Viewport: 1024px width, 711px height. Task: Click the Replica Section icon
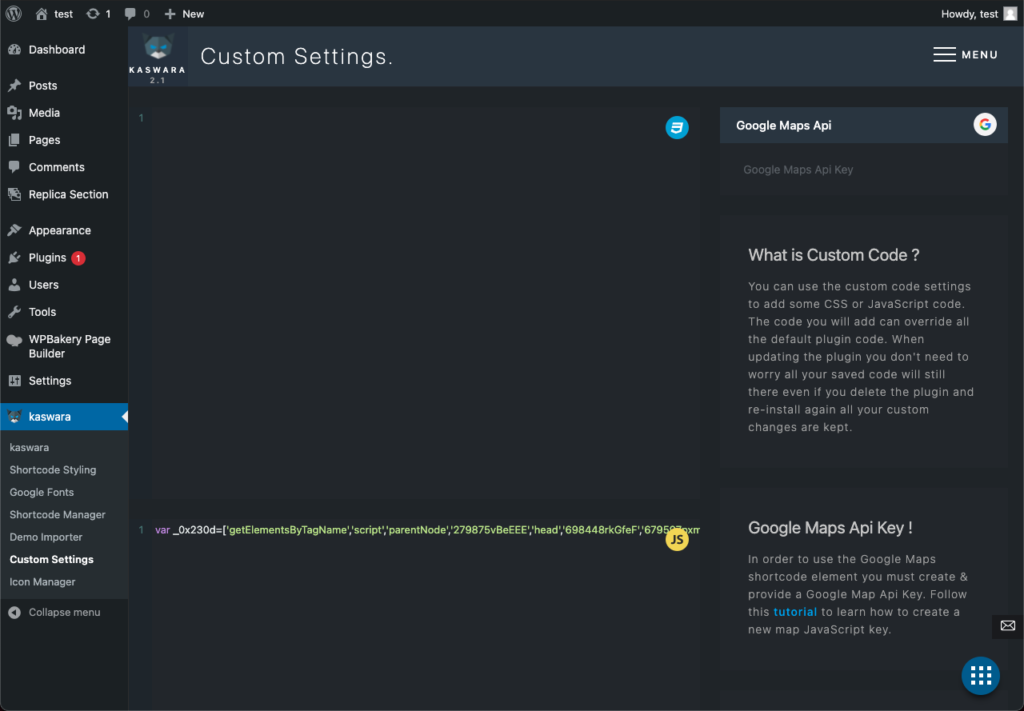click(14, 195)
